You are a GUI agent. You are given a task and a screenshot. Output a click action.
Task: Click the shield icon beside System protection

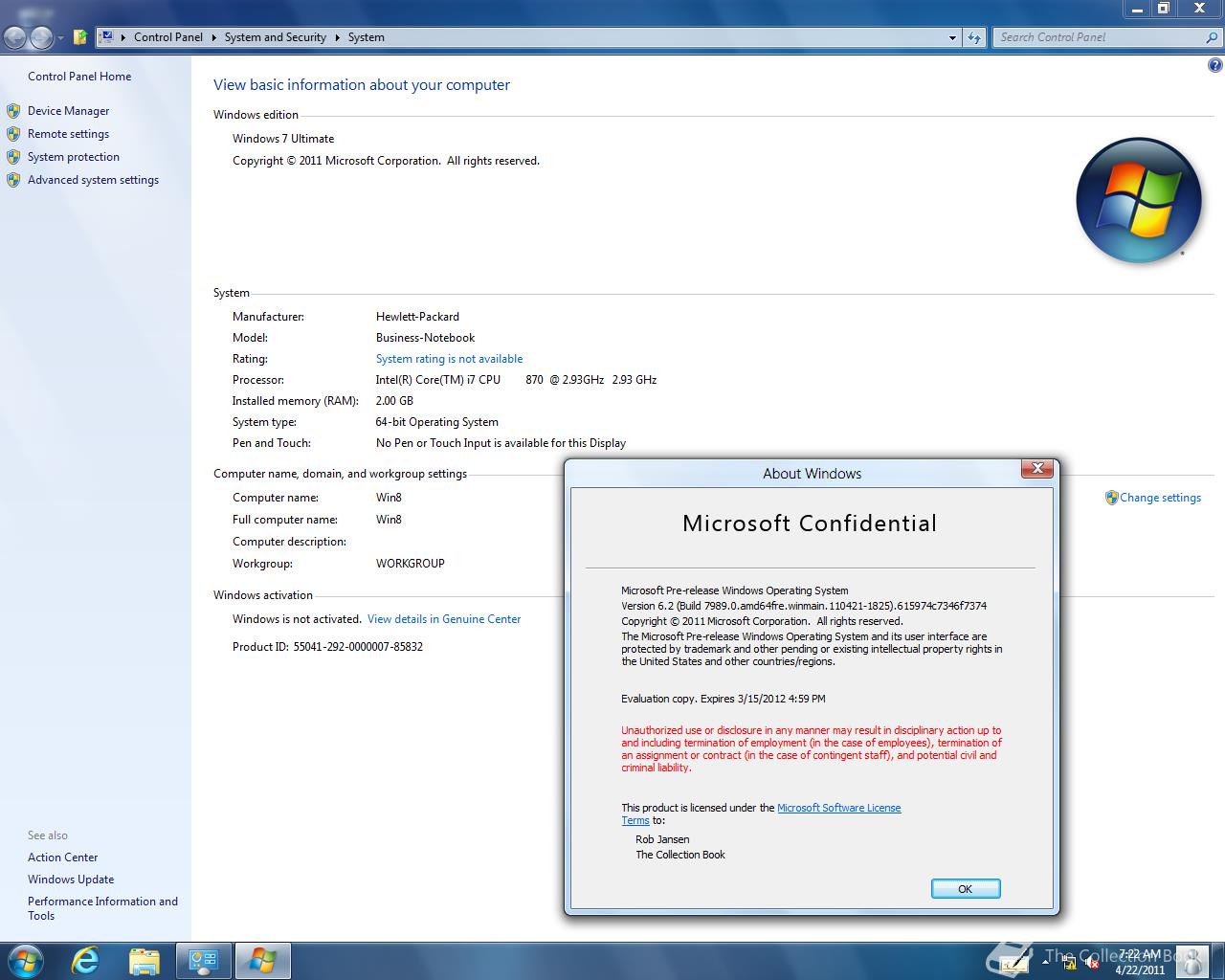tap(13, 157)
